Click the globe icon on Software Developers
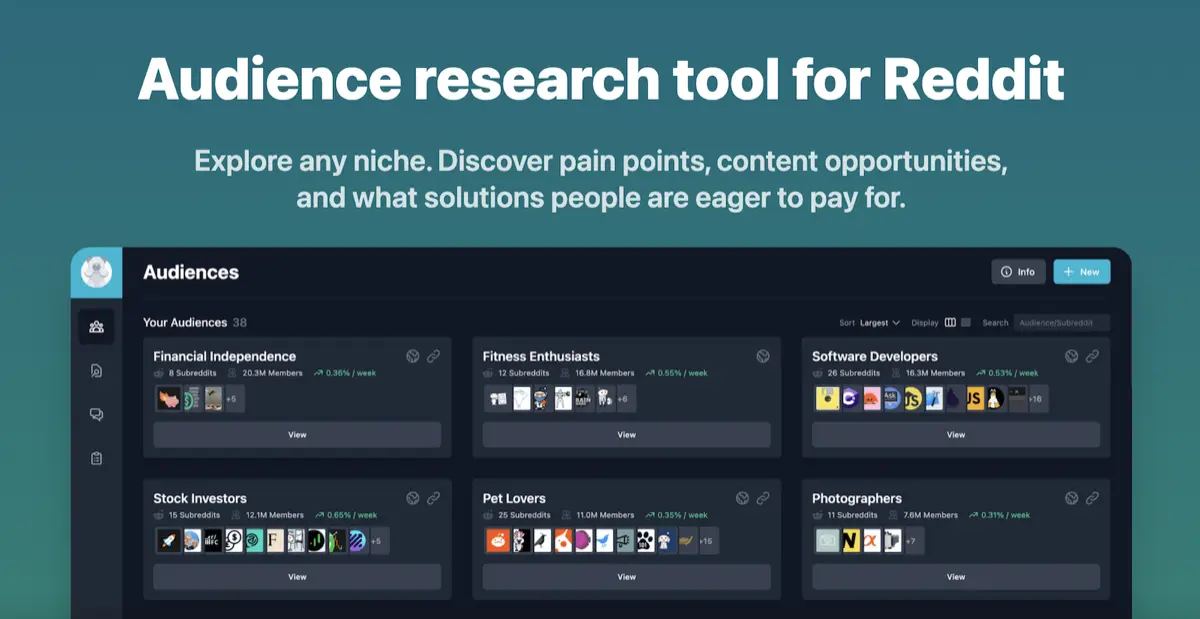1200x619 pixels. coord(1071,356)
